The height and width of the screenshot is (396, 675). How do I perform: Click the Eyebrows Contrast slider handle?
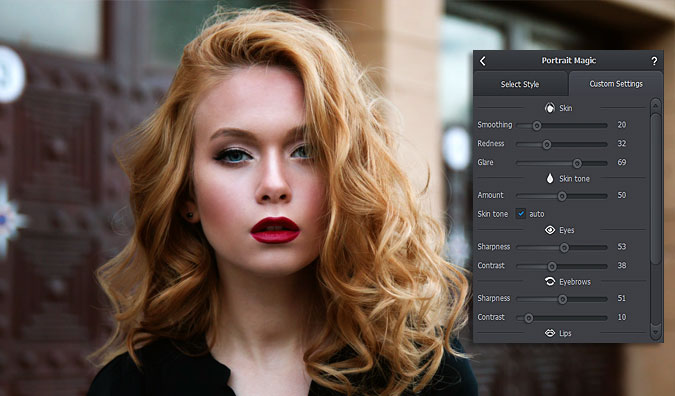click(529, 318)
